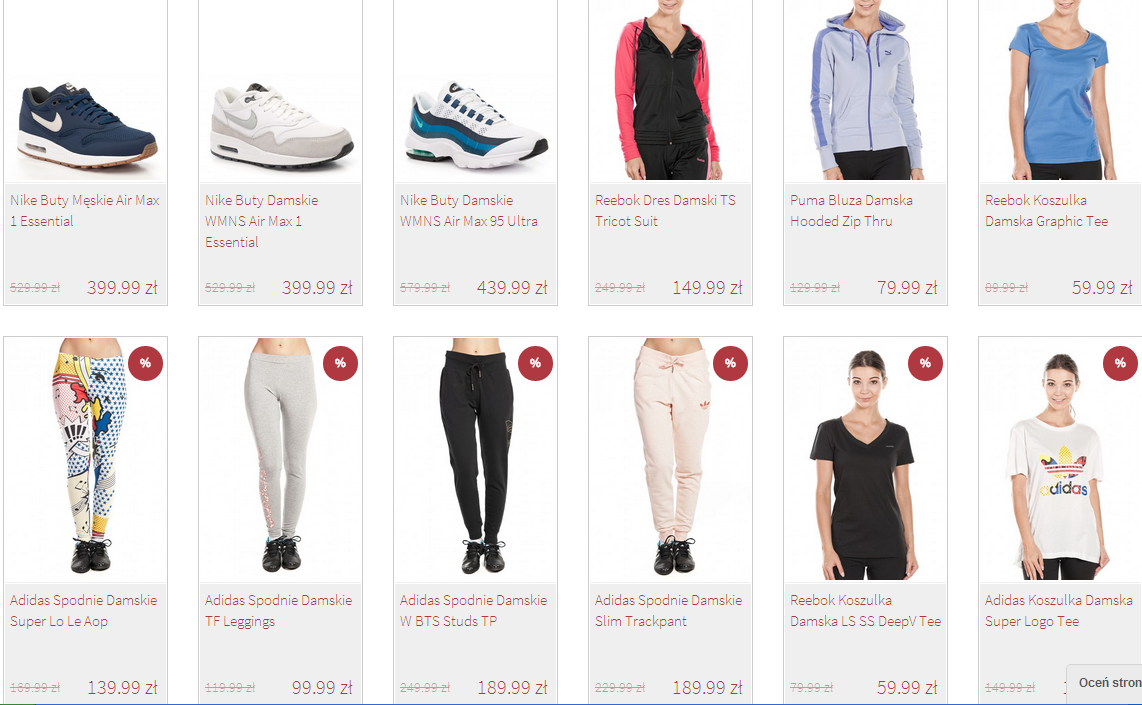The height and width of the screenshot is (705, 1142).
Task: Click percent badge on Adidas Super Logo Tee
Action: (x=1121, y=363)
